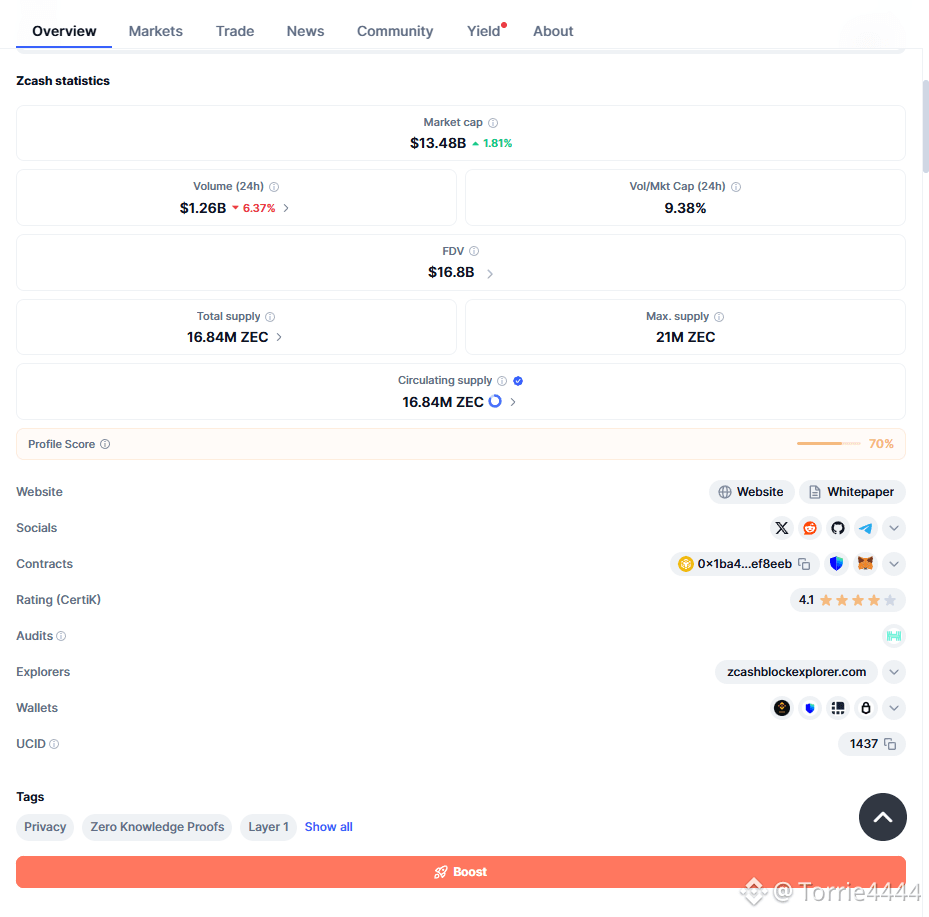Show info tooltip for UCID
Screen dimensions: 929x917
point(54,744)
